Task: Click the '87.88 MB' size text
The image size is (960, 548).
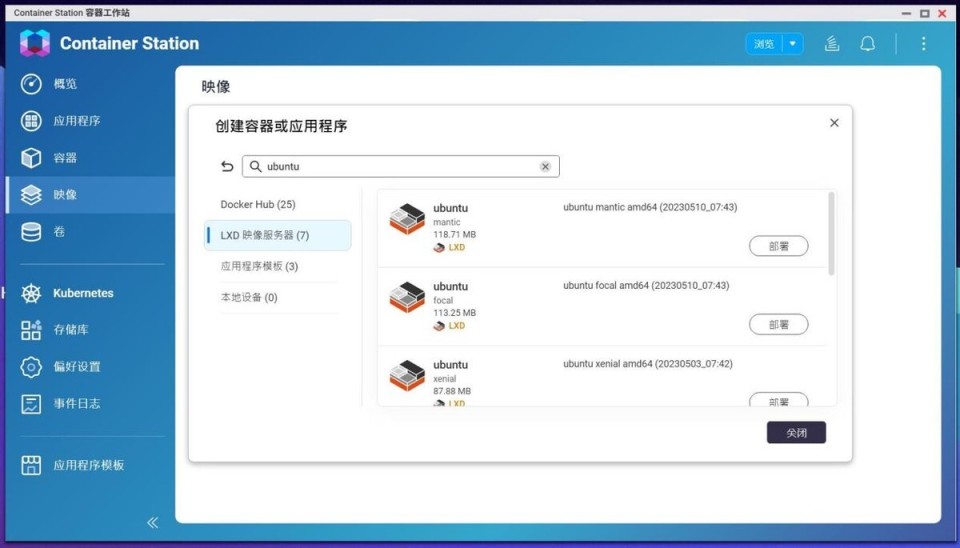Action: pos(452,391)
